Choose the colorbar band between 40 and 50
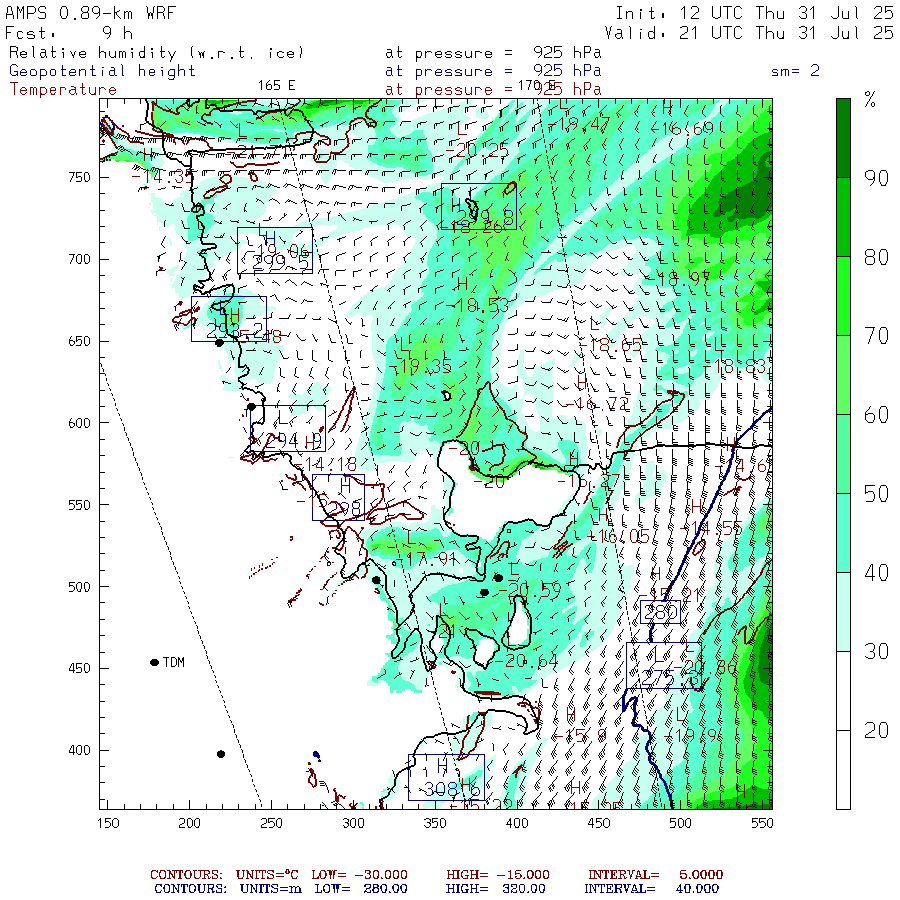Screen dimensions: 900x900 tap(843, 533)
